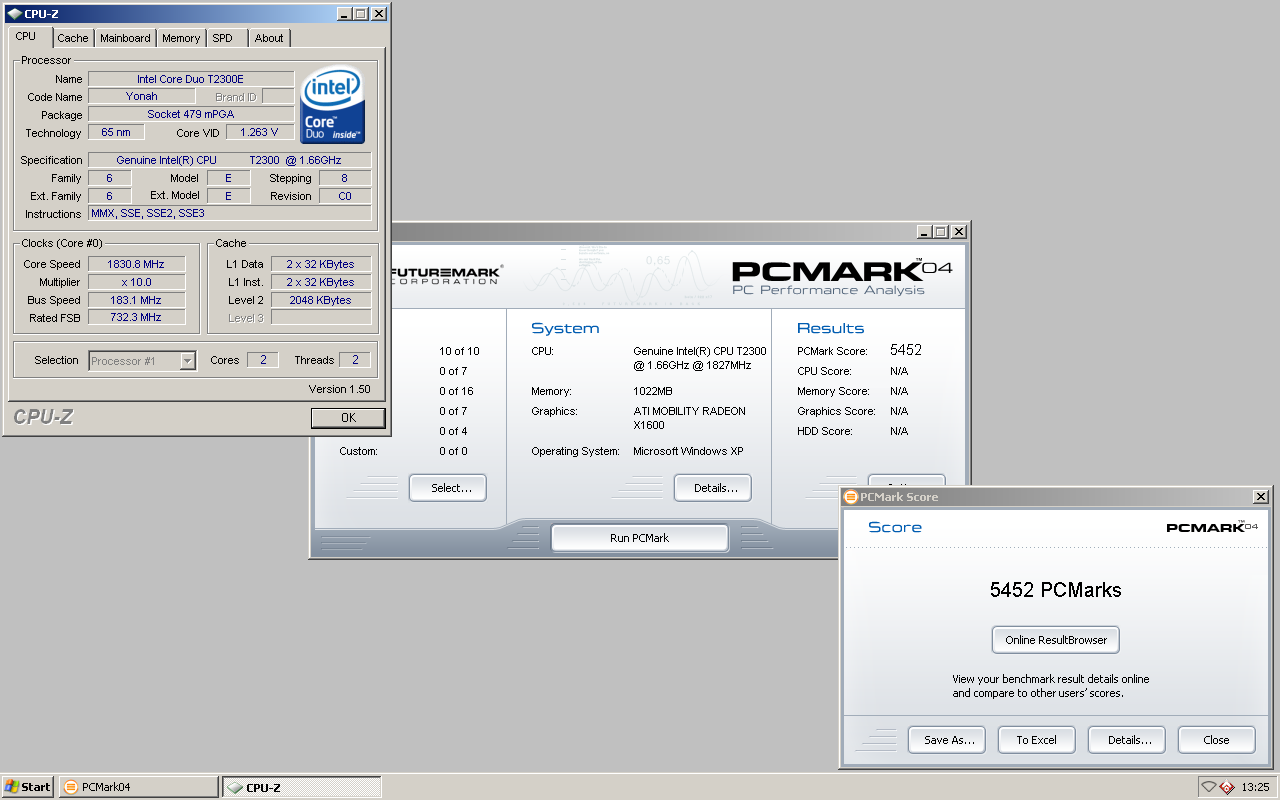The image size is (1280, 800).
Task: Switch to PCMark04 in the taskbar
Action: (138, 787)
